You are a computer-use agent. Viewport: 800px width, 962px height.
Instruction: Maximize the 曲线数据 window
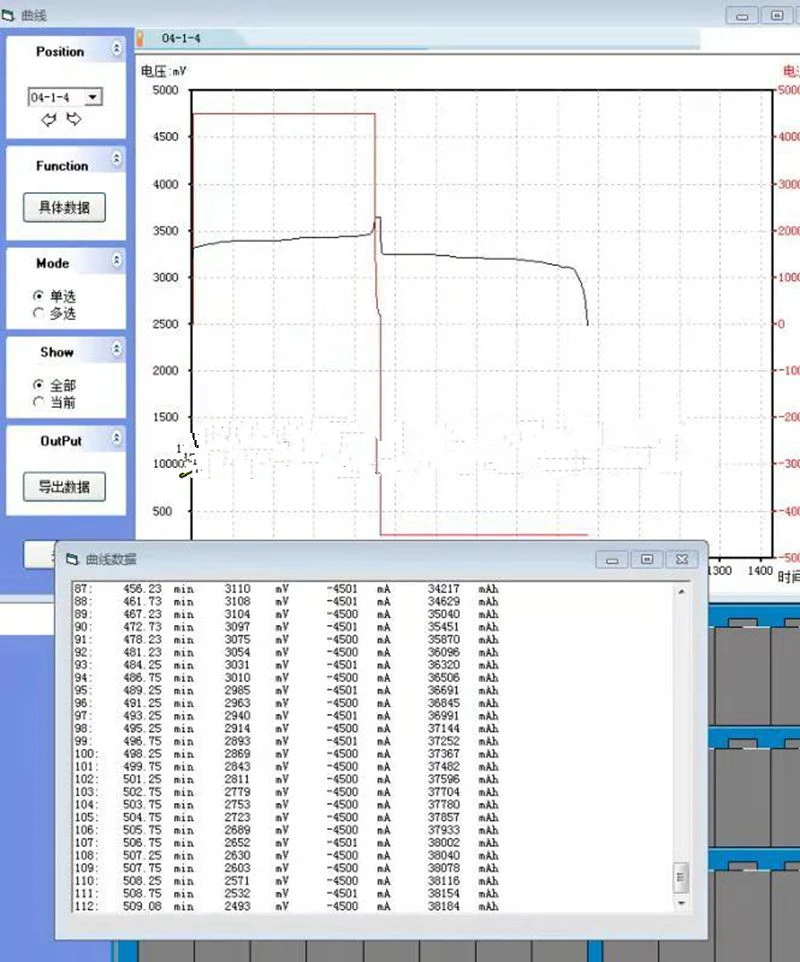(647, 560)
